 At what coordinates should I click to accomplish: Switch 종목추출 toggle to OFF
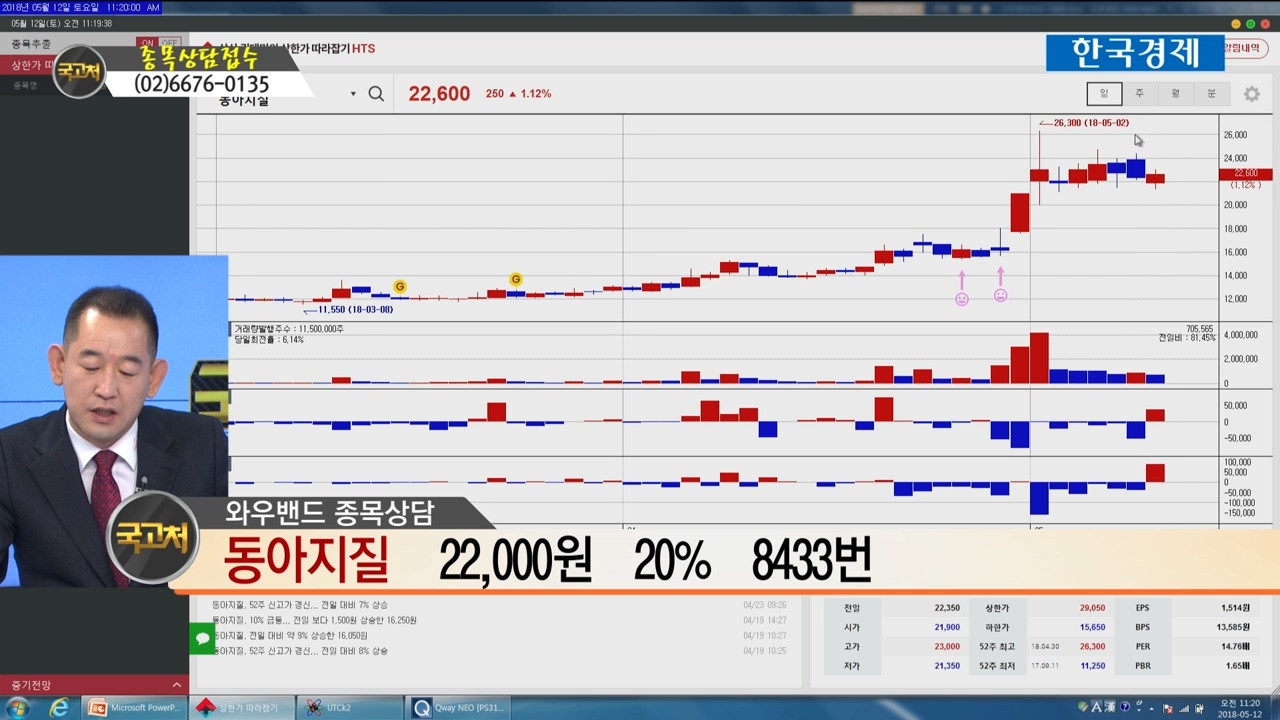point(170,44)
